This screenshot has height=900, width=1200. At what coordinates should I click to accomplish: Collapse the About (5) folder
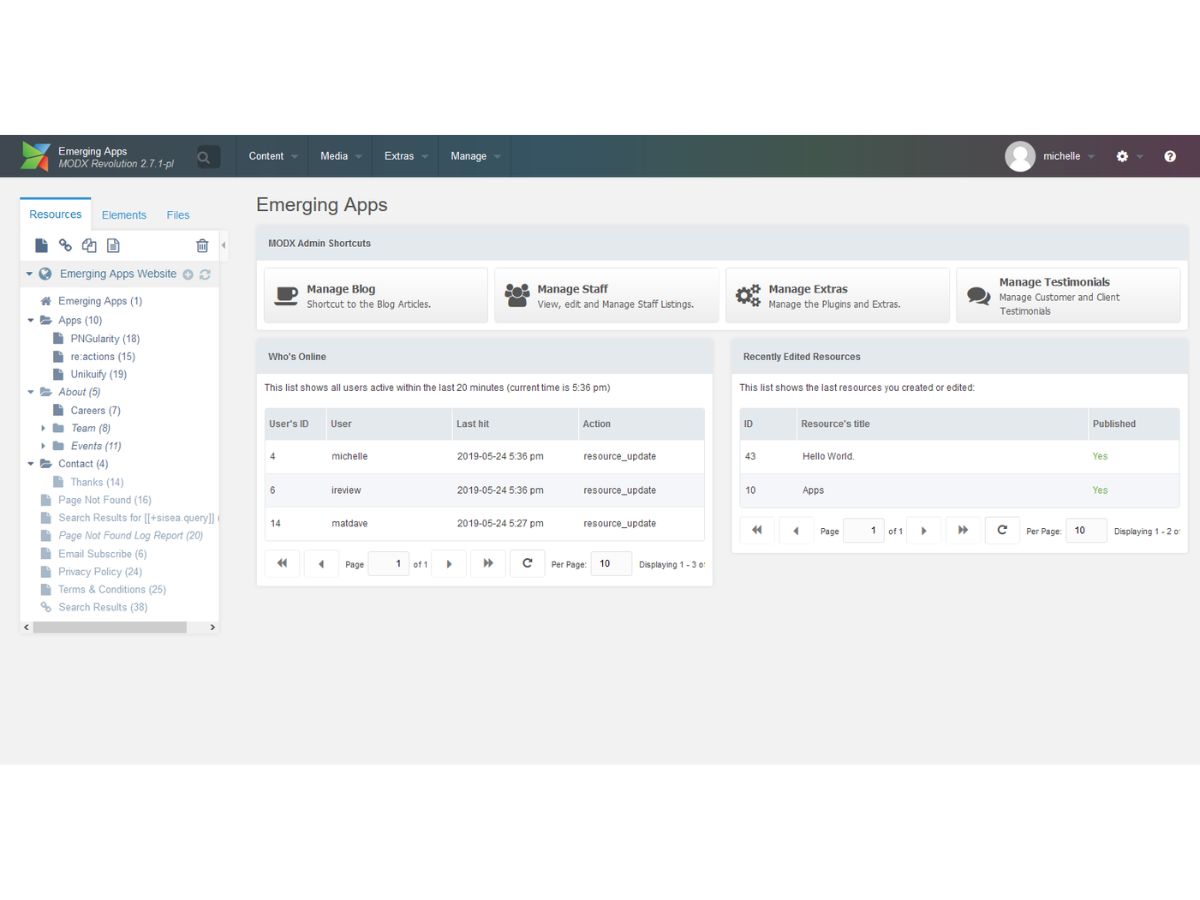point(31,392)
